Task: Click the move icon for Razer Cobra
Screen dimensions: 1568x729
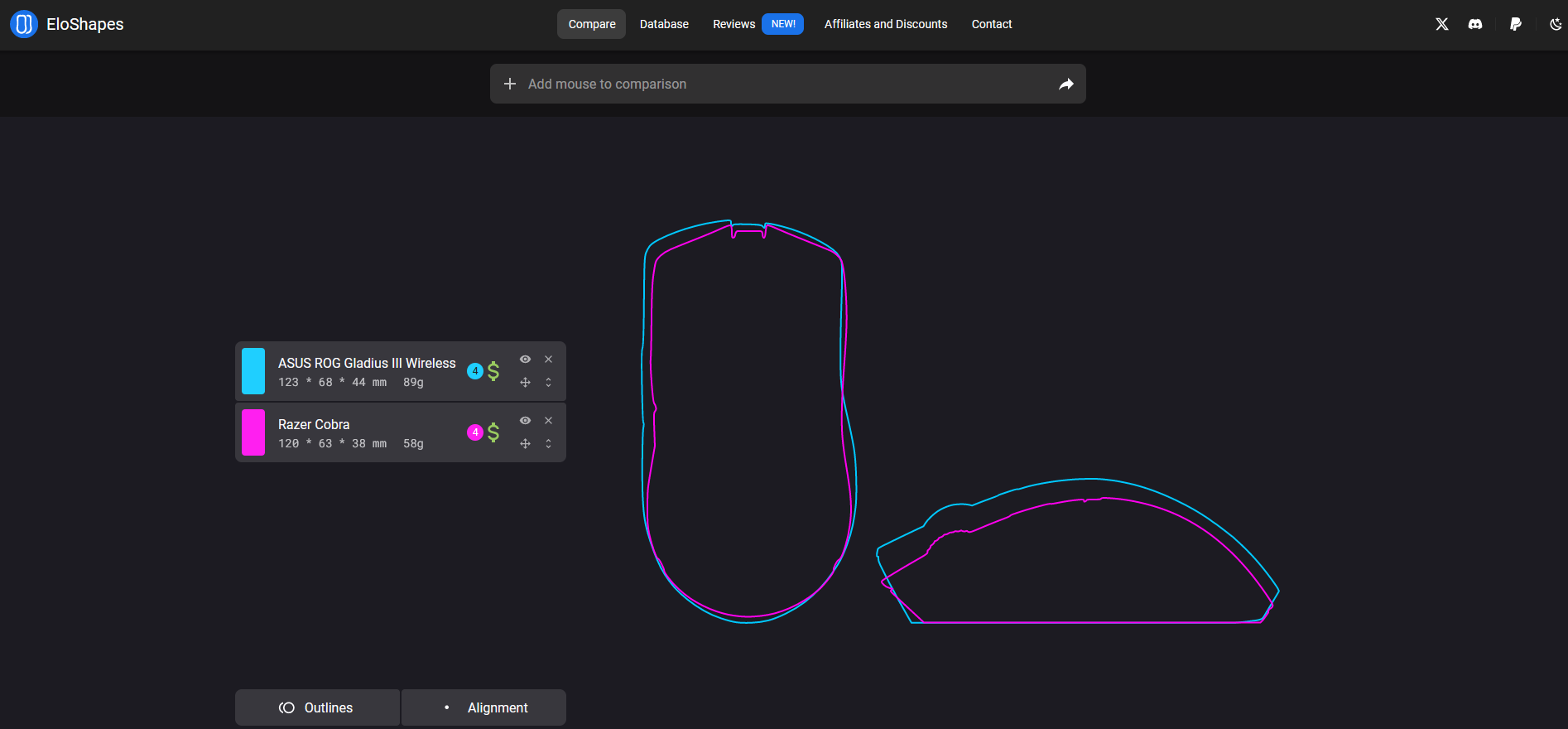Action: 525,444
